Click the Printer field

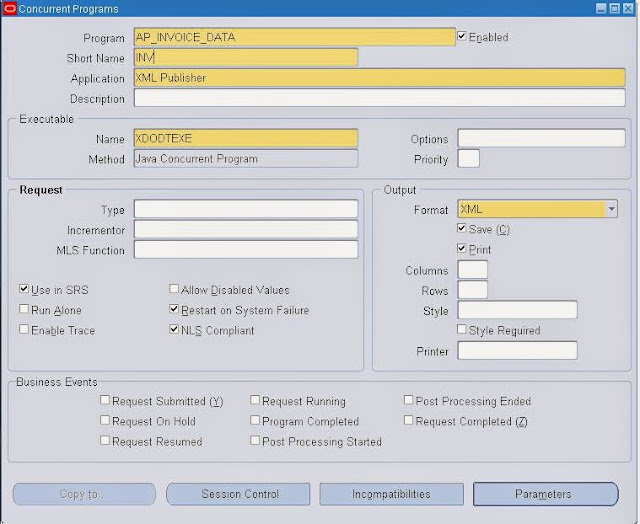pos(518,351)
